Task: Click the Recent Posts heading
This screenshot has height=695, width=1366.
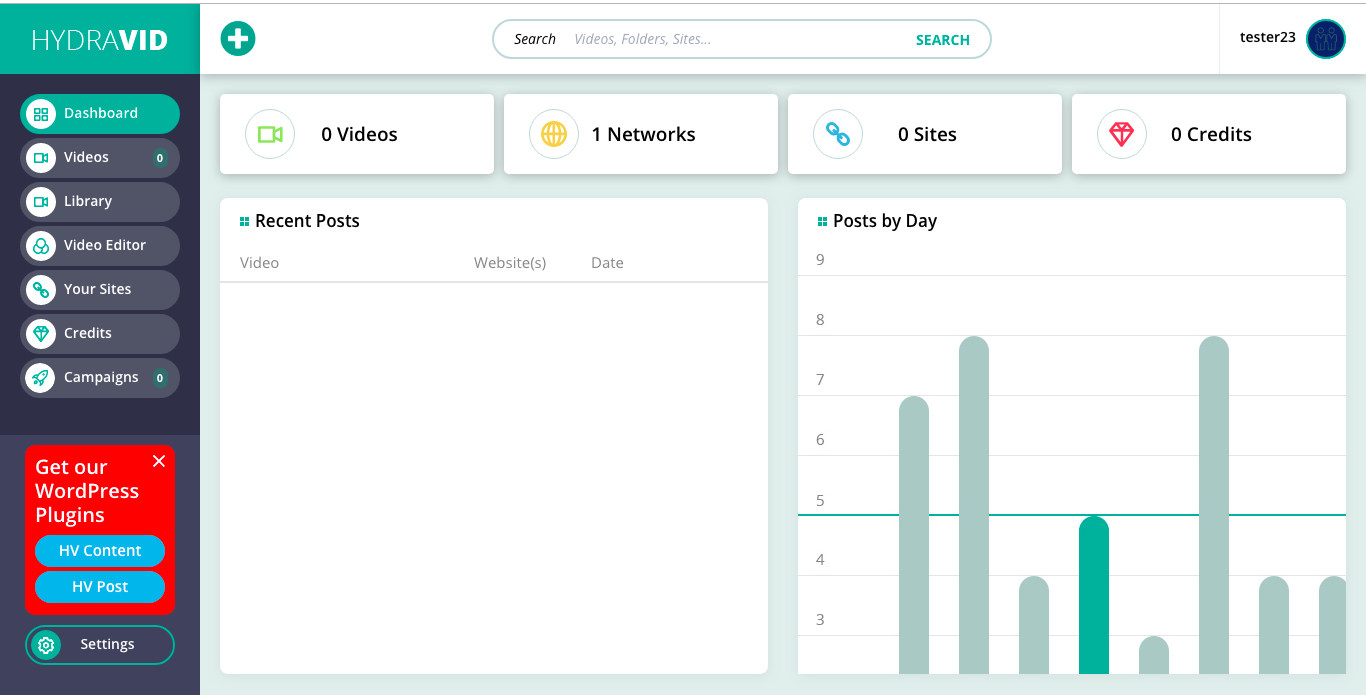Action: [307, 221]
